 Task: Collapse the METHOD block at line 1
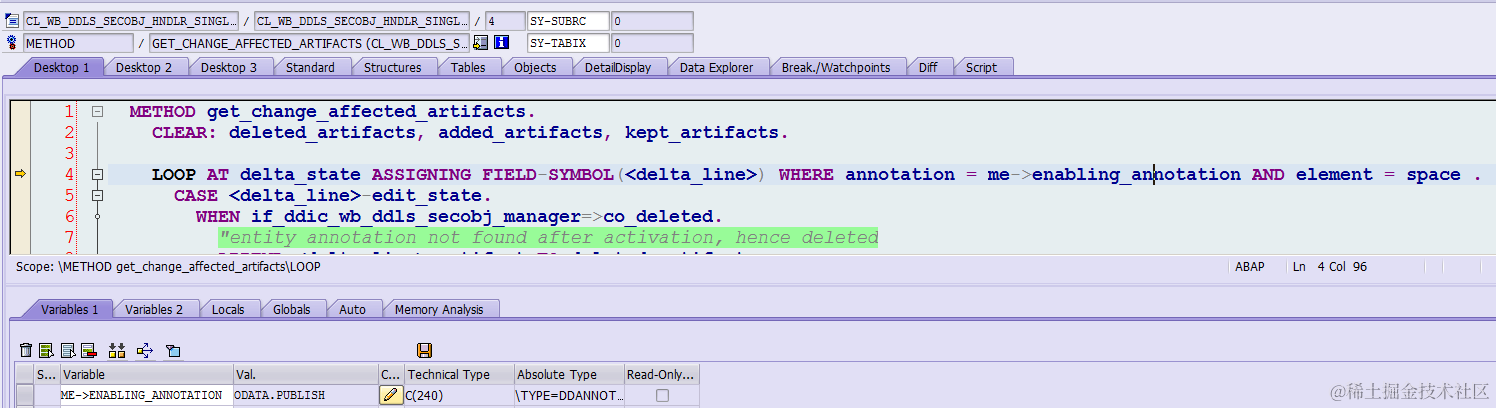pyautogui.click(x=97, y=112)
